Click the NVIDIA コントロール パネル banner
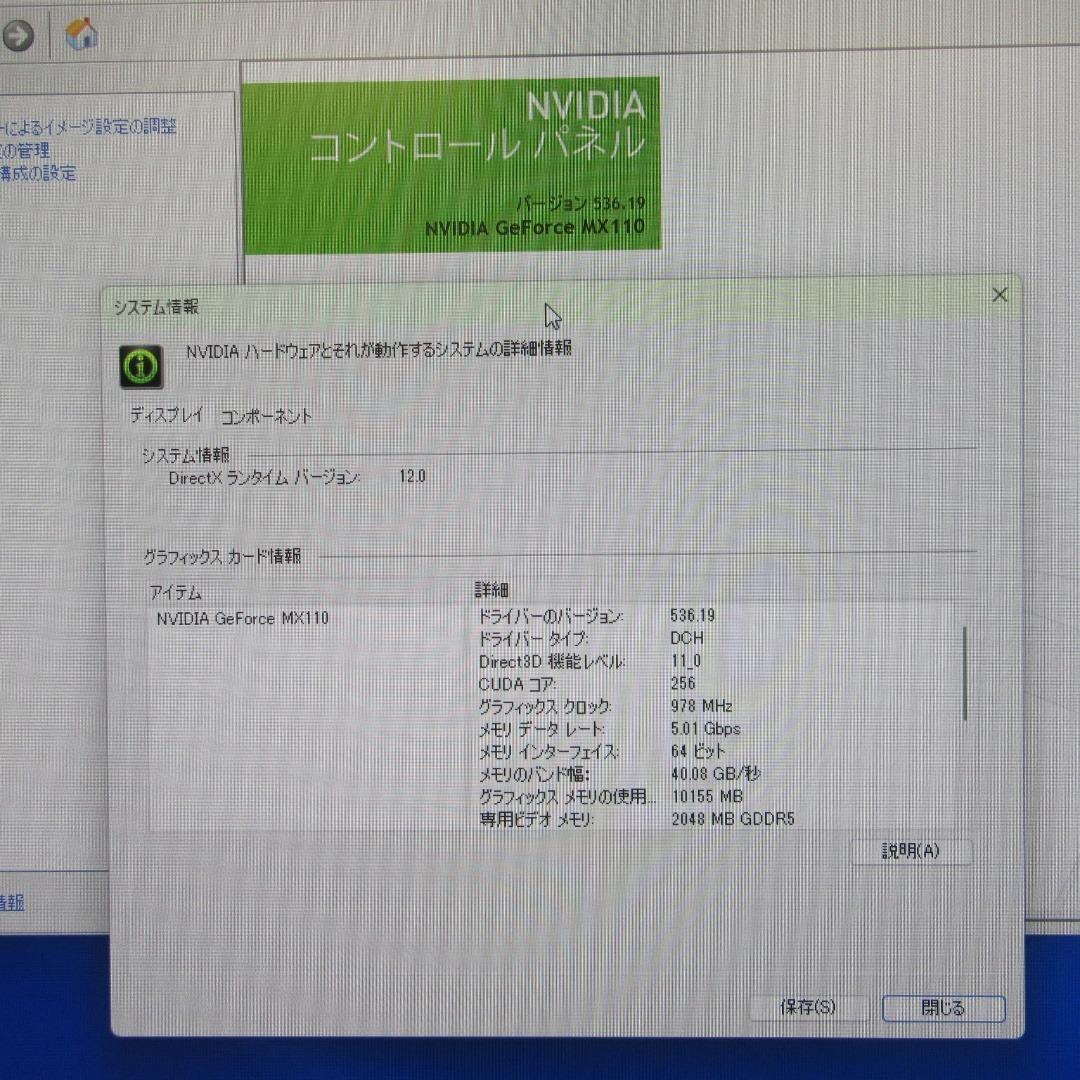Image resolution: width=1080 pixels, height=1080 pixels. pos(452,164)
